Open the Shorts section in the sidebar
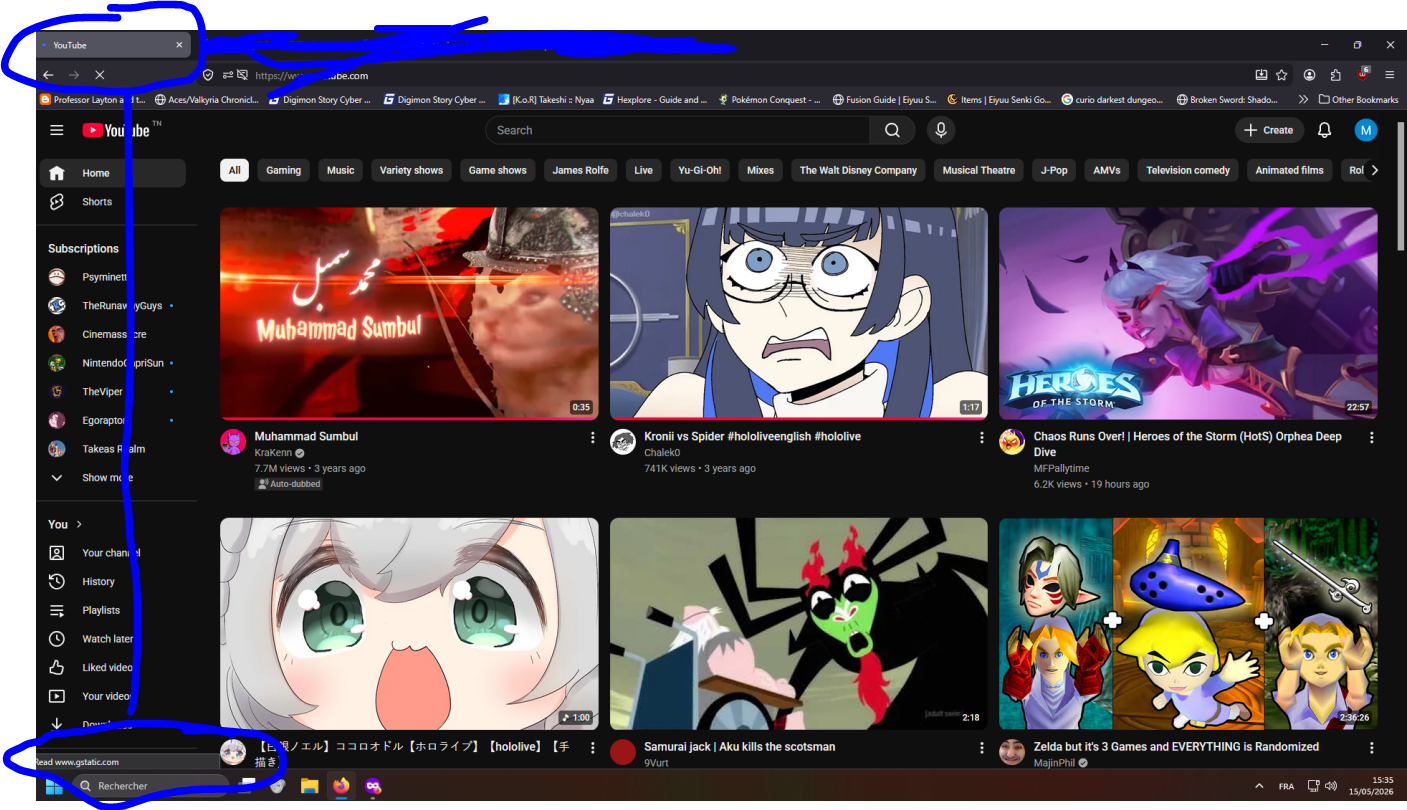1407x810 pixels. click(x=112, y=202)
